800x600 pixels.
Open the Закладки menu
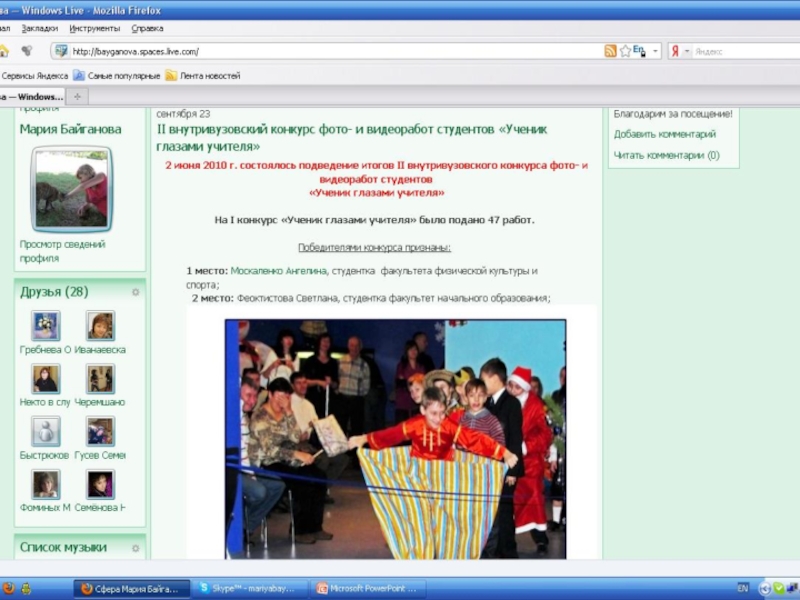pos(40,29)
